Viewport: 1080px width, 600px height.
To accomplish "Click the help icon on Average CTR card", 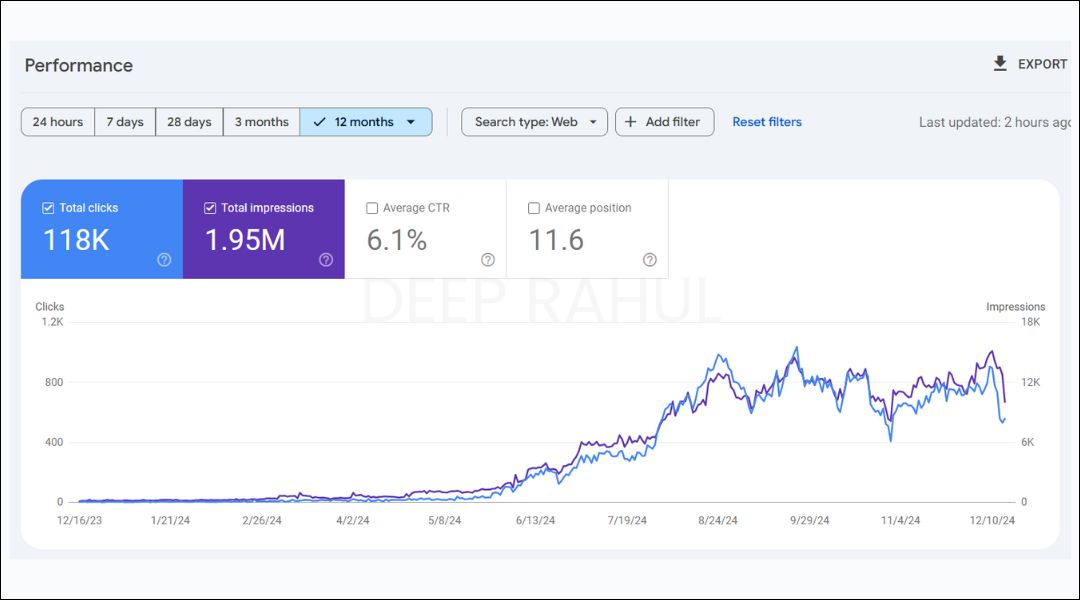I will pos(487,259).
